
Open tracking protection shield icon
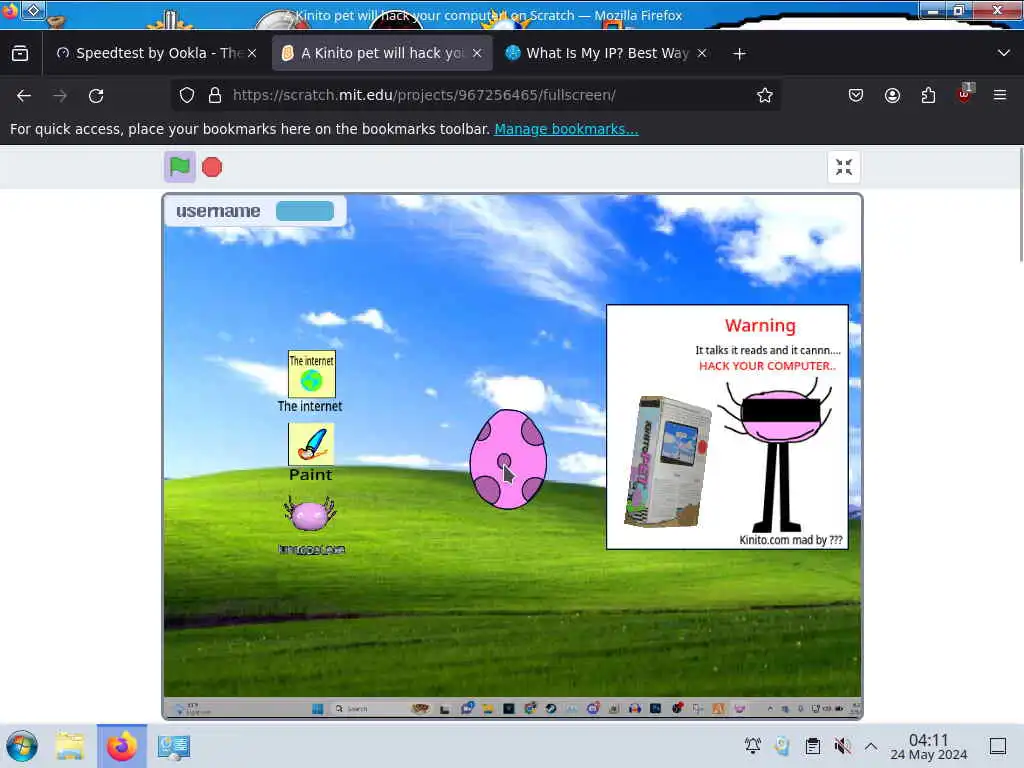click(x=187, y=95)
